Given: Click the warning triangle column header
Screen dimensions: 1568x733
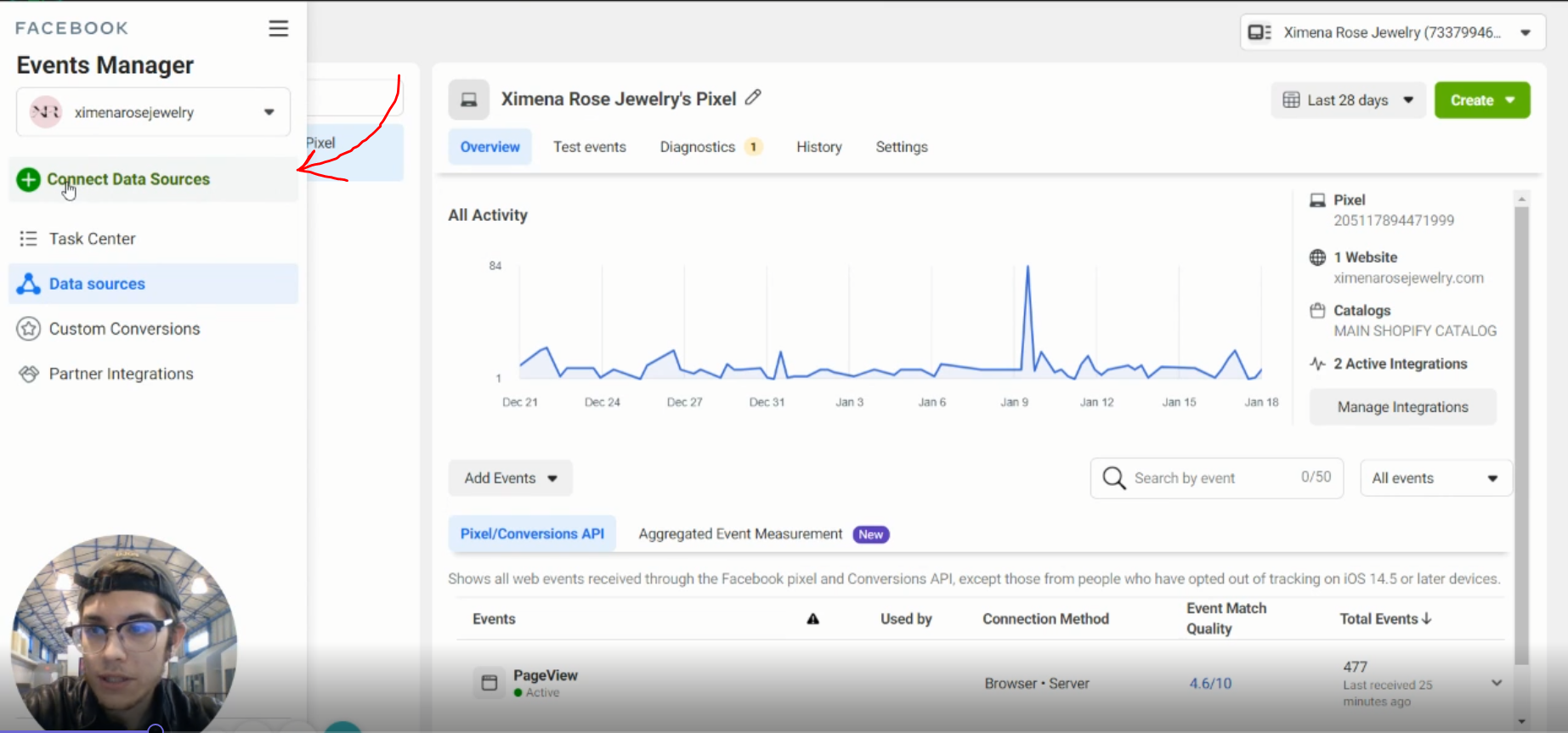Looking at the screenshot, I should [812, 619].
